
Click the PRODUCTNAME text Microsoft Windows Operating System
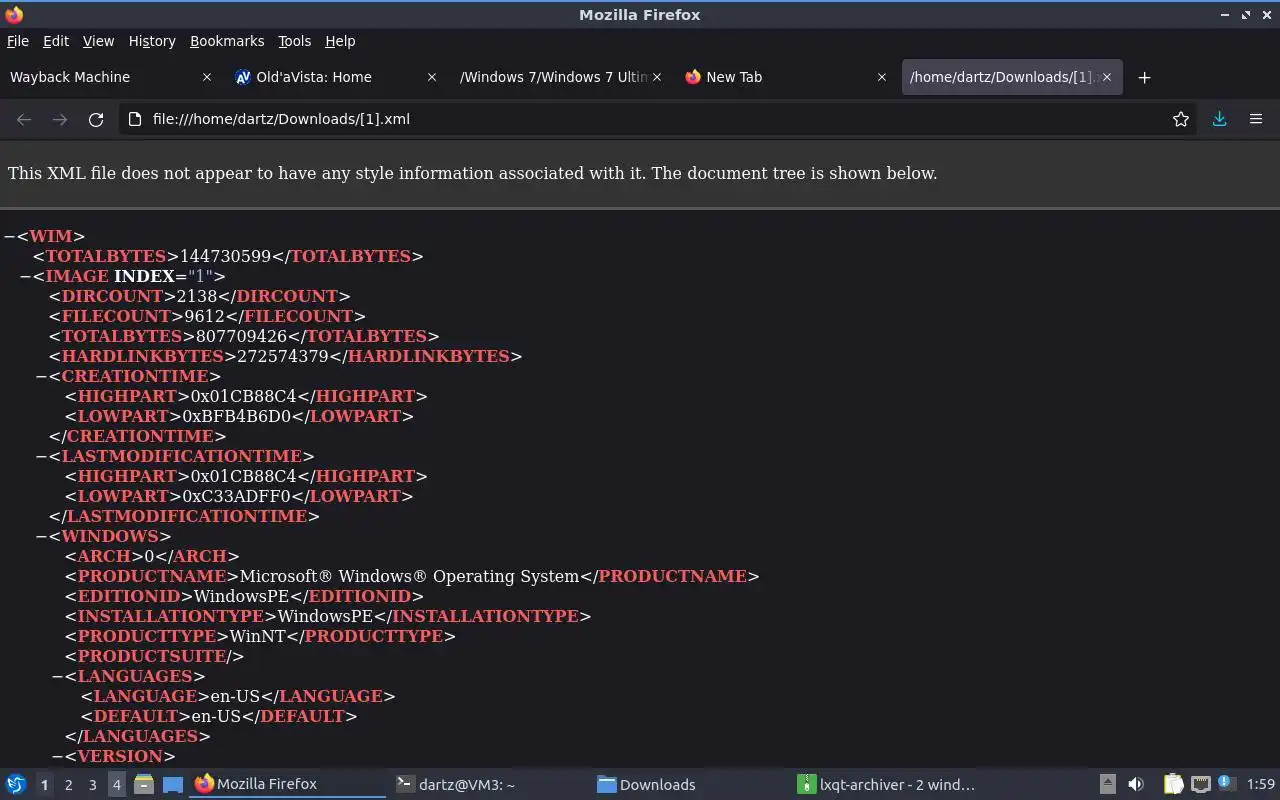(x=409, y=576)
